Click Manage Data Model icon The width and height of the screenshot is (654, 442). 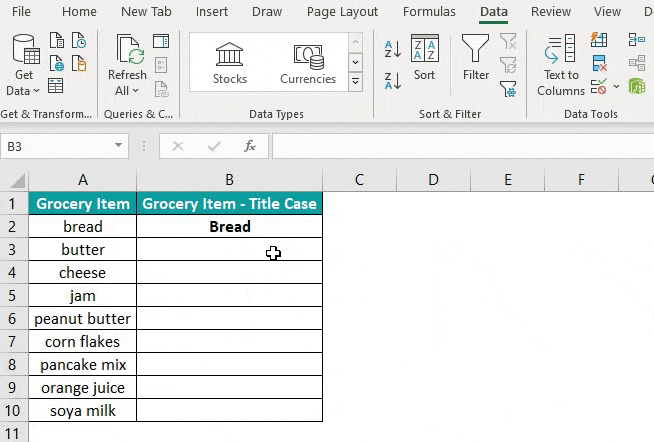[x=637, y=86]
